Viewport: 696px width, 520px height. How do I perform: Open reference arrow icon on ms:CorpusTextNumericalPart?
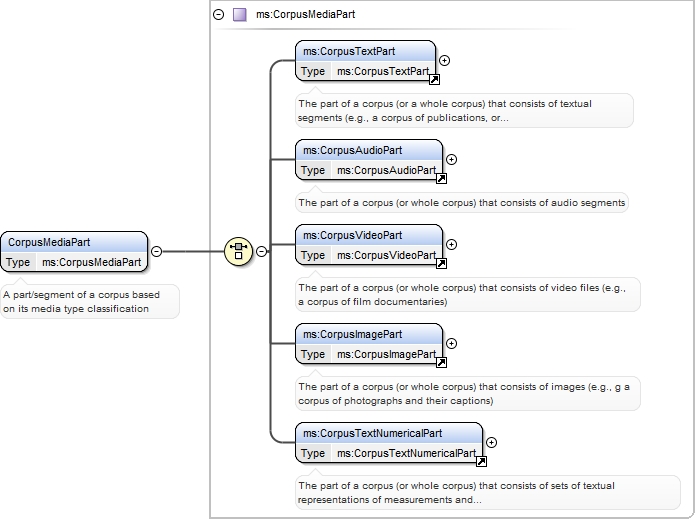pos(481,461)
